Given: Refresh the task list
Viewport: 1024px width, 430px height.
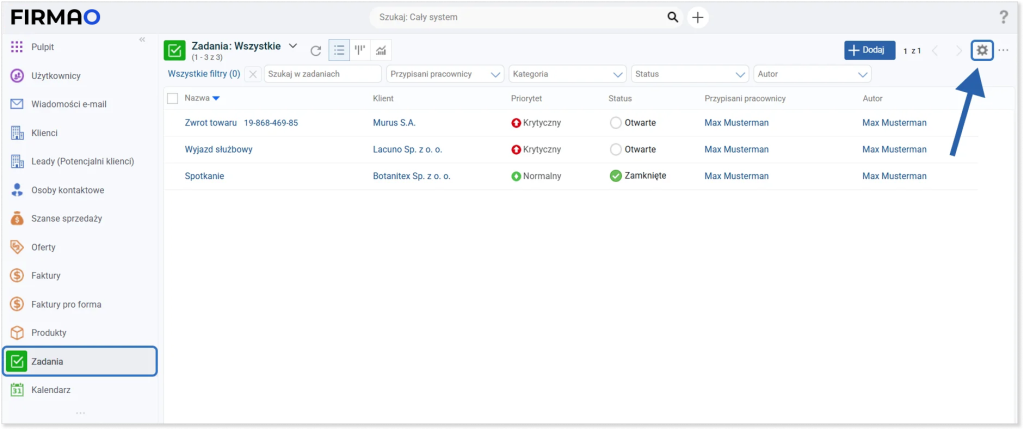Looking at the screenshot, I should coord(316,51).
